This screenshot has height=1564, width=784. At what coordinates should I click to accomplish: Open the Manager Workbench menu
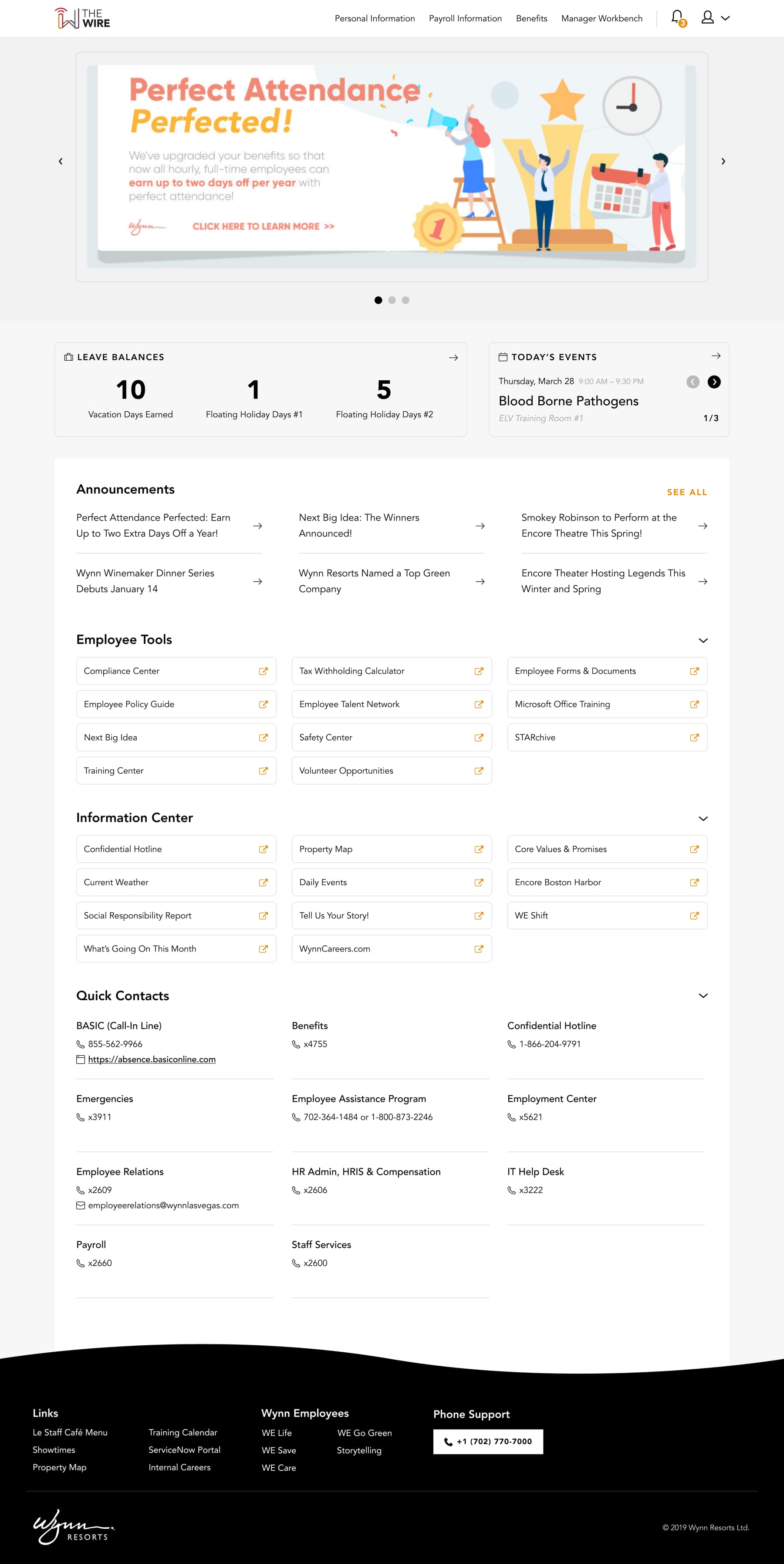pos(602,18)
